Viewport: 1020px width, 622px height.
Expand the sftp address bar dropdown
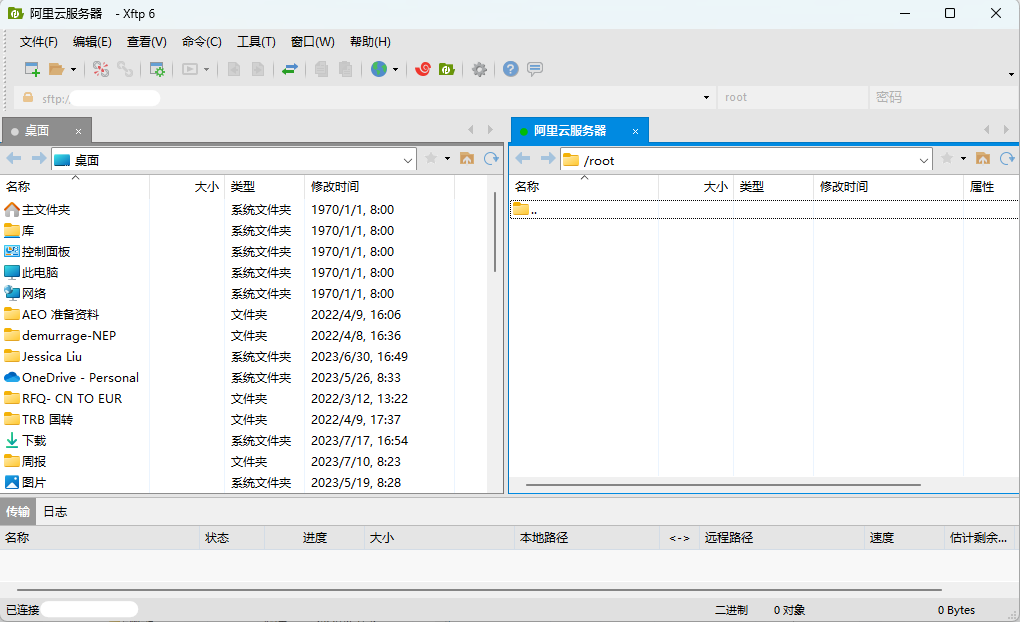(x=706, y=98)
